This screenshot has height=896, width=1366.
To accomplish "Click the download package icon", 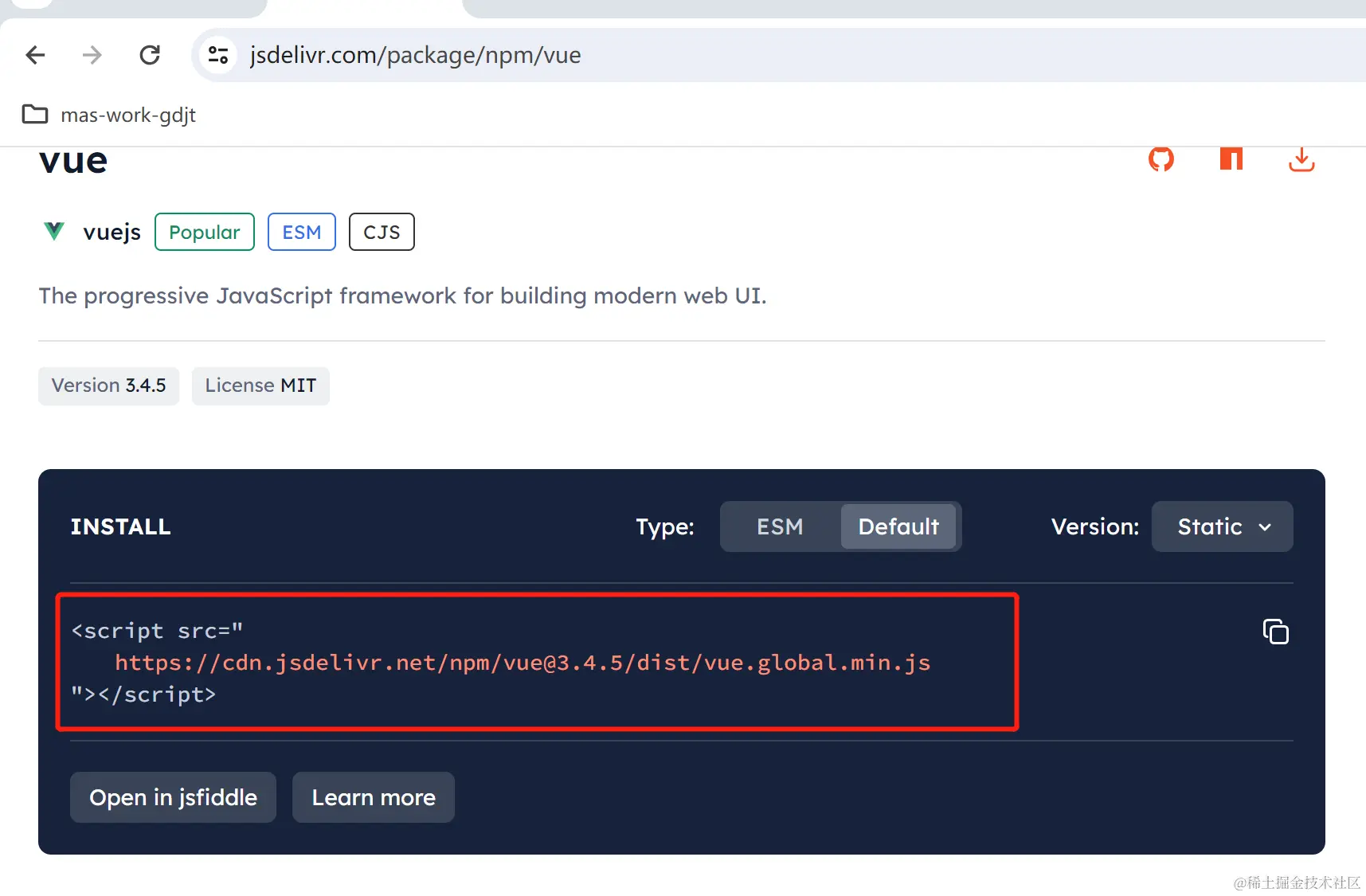I will pyautogui.click(x=1301, y=159).
